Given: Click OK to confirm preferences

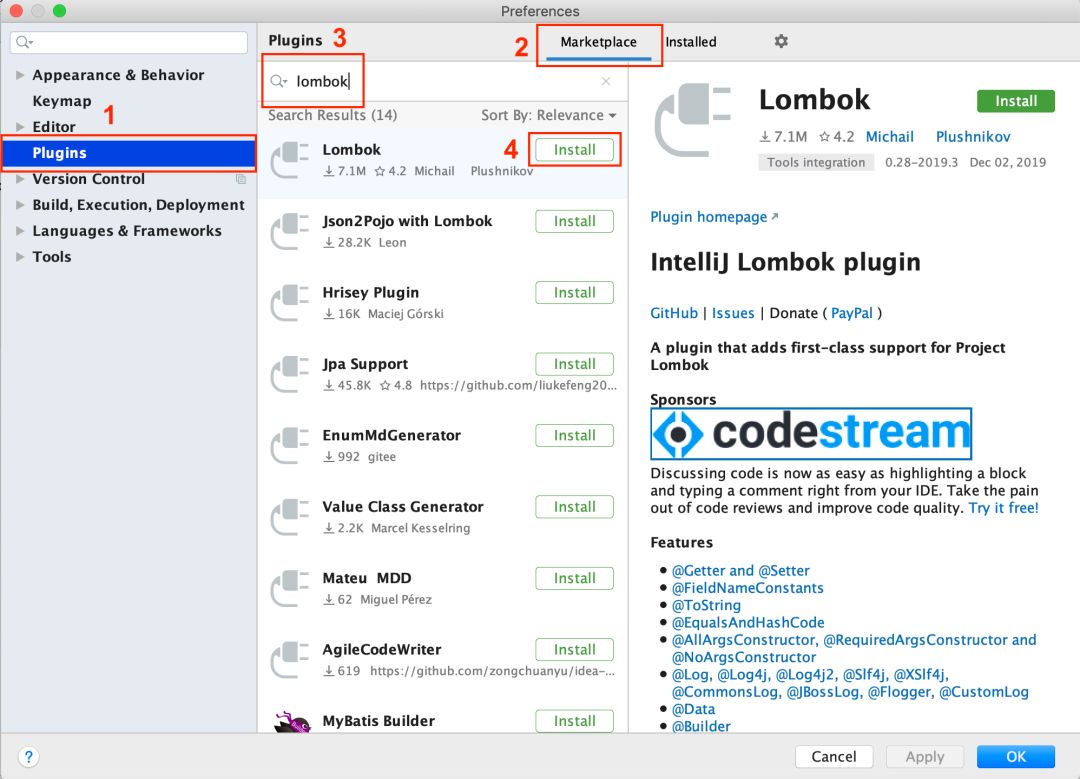Looking at the screenshot, I should (1015, 756).
